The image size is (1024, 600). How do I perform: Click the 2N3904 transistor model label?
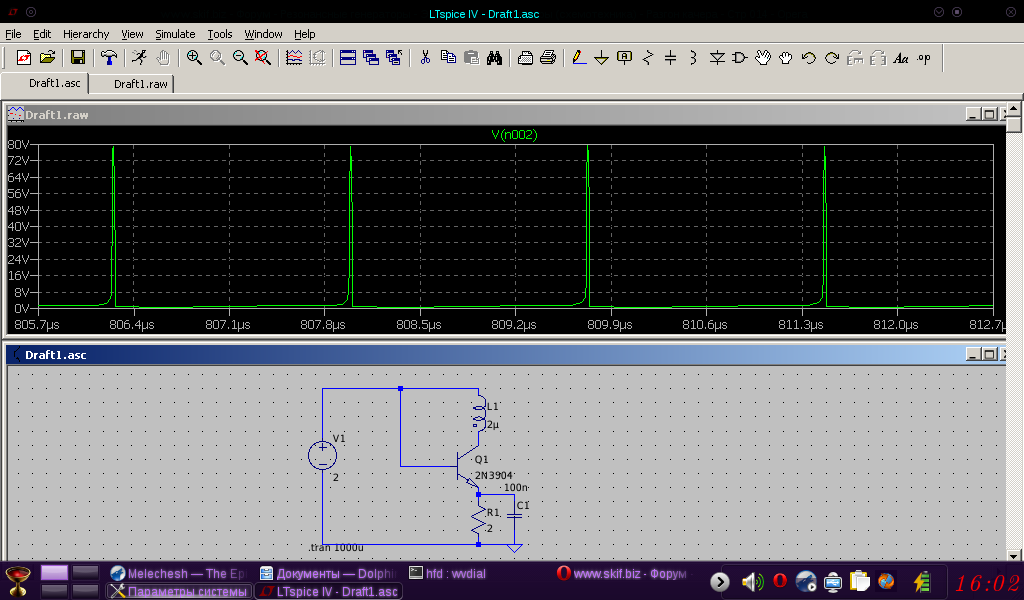pyautogui.click(x=494, y=475)
